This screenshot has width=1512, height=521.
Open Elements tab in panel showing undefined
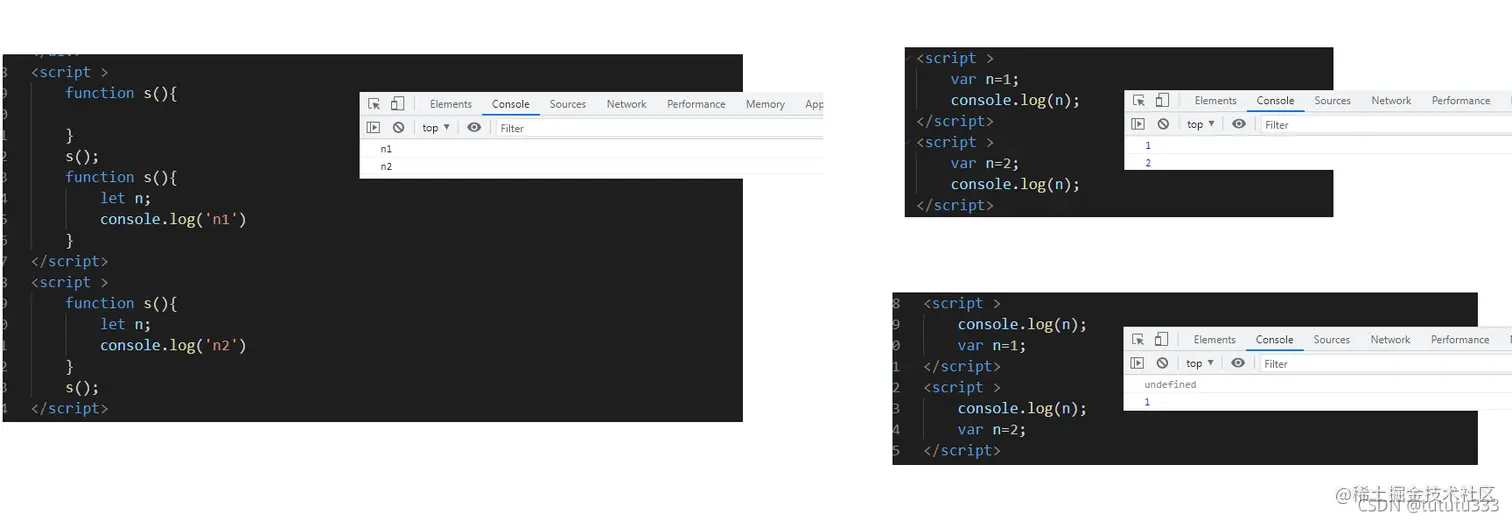[1215, 339]
